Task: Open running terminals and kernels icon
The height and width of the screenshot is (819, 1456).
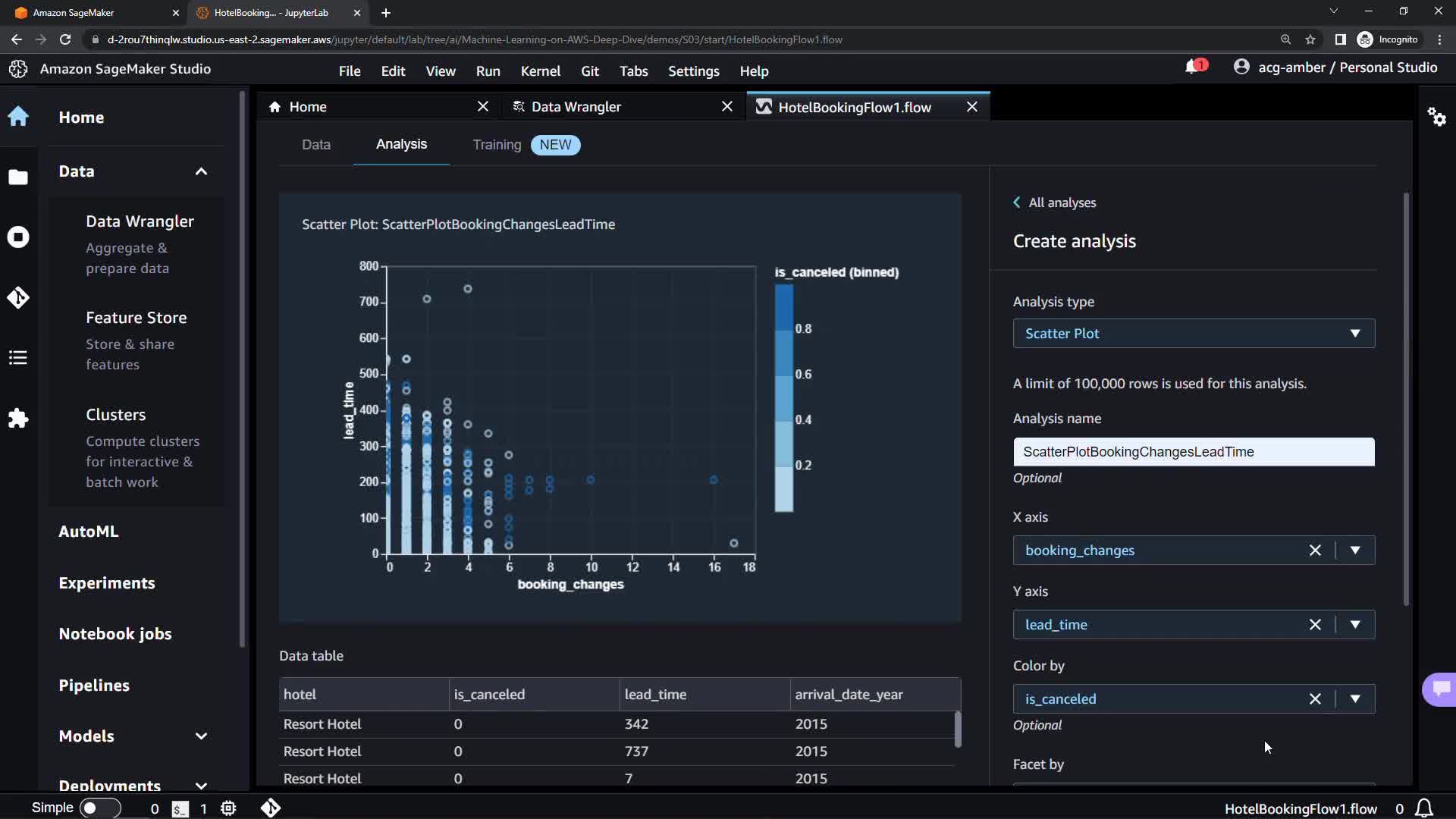Action: (x=18, y=237)
